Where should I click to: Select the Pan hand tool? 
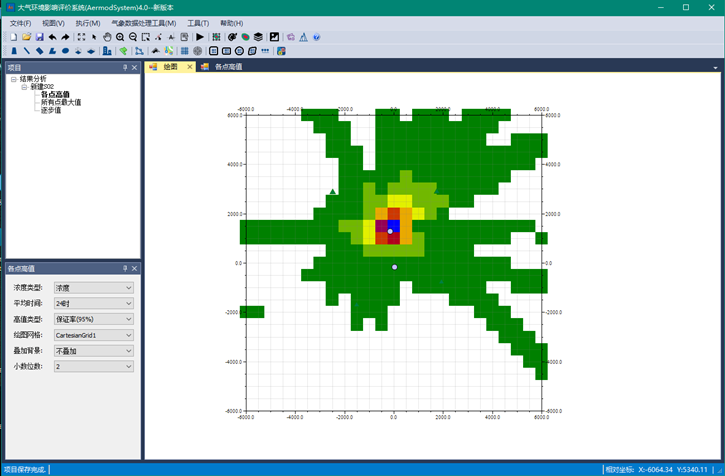(x=107, y=37)
